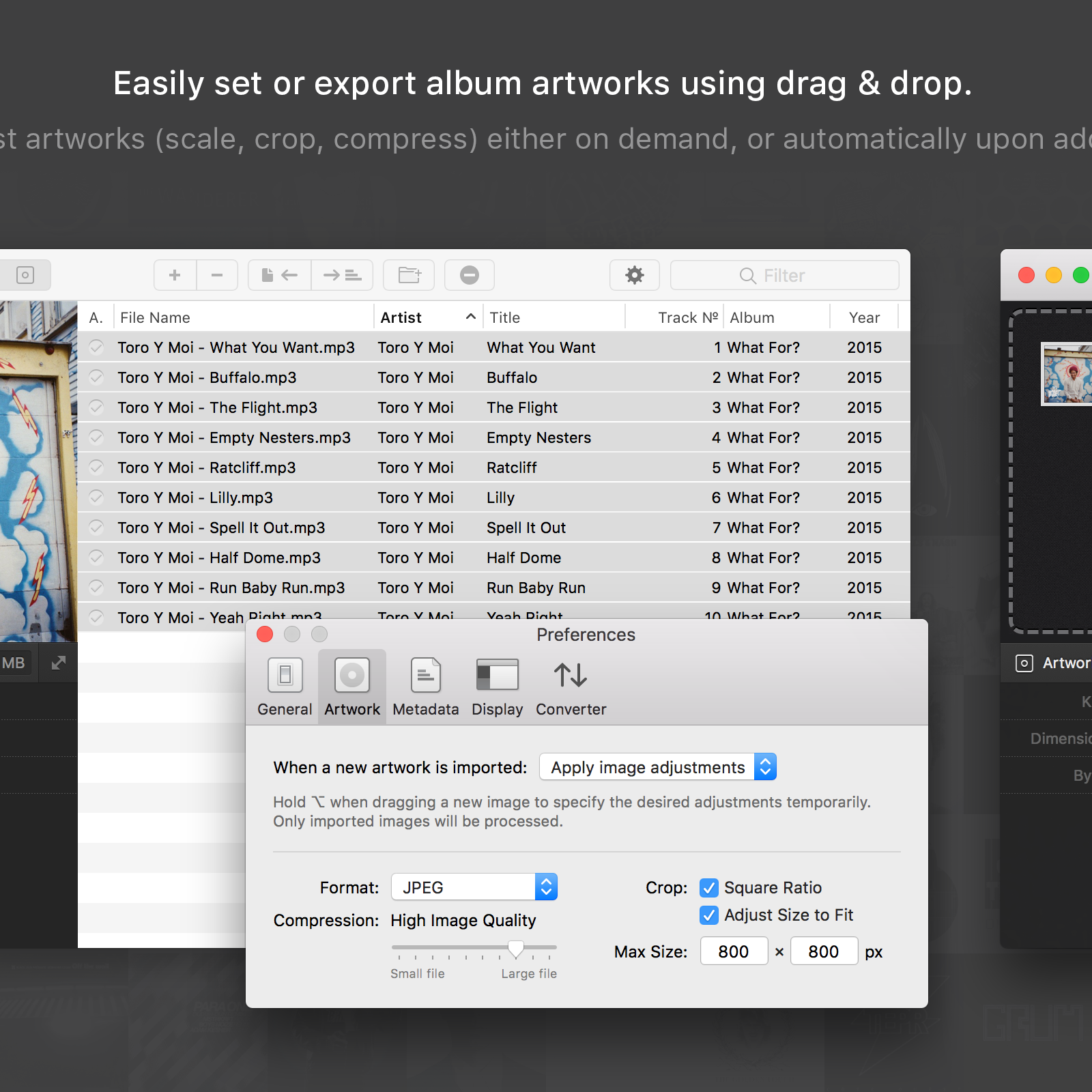The width and height of the screenshot is (1092, 1092).
Task: Click the remove files minus button
Action: pyautogui.click(x=217, y=275)
